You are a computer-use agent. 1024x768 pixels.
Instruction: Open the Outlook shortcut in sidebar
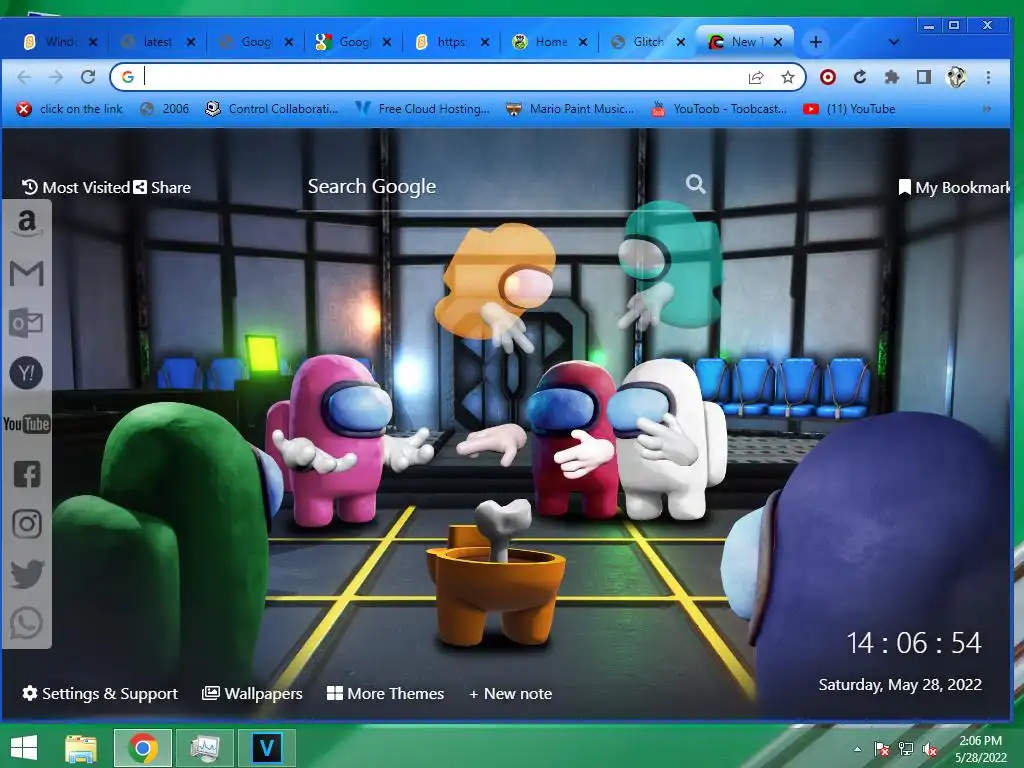pos(27,323)
